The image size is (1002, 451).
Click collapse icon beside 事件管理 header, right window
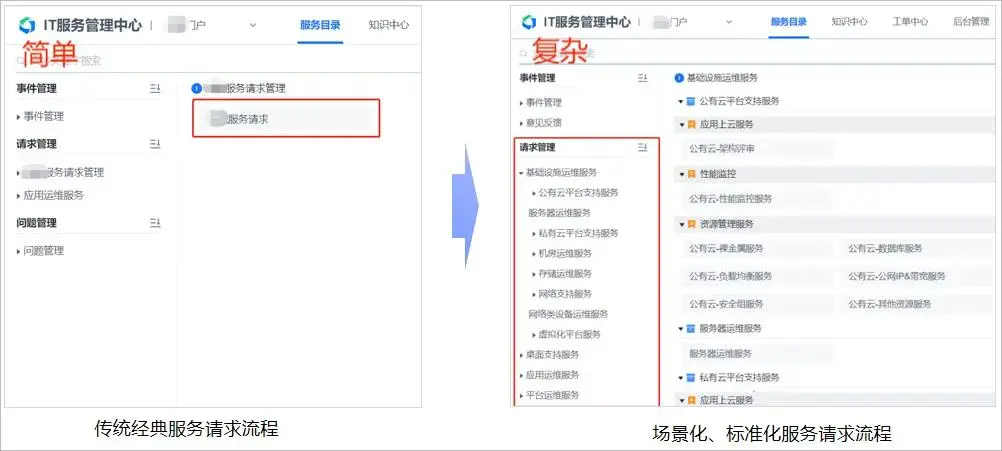(642, 78)
